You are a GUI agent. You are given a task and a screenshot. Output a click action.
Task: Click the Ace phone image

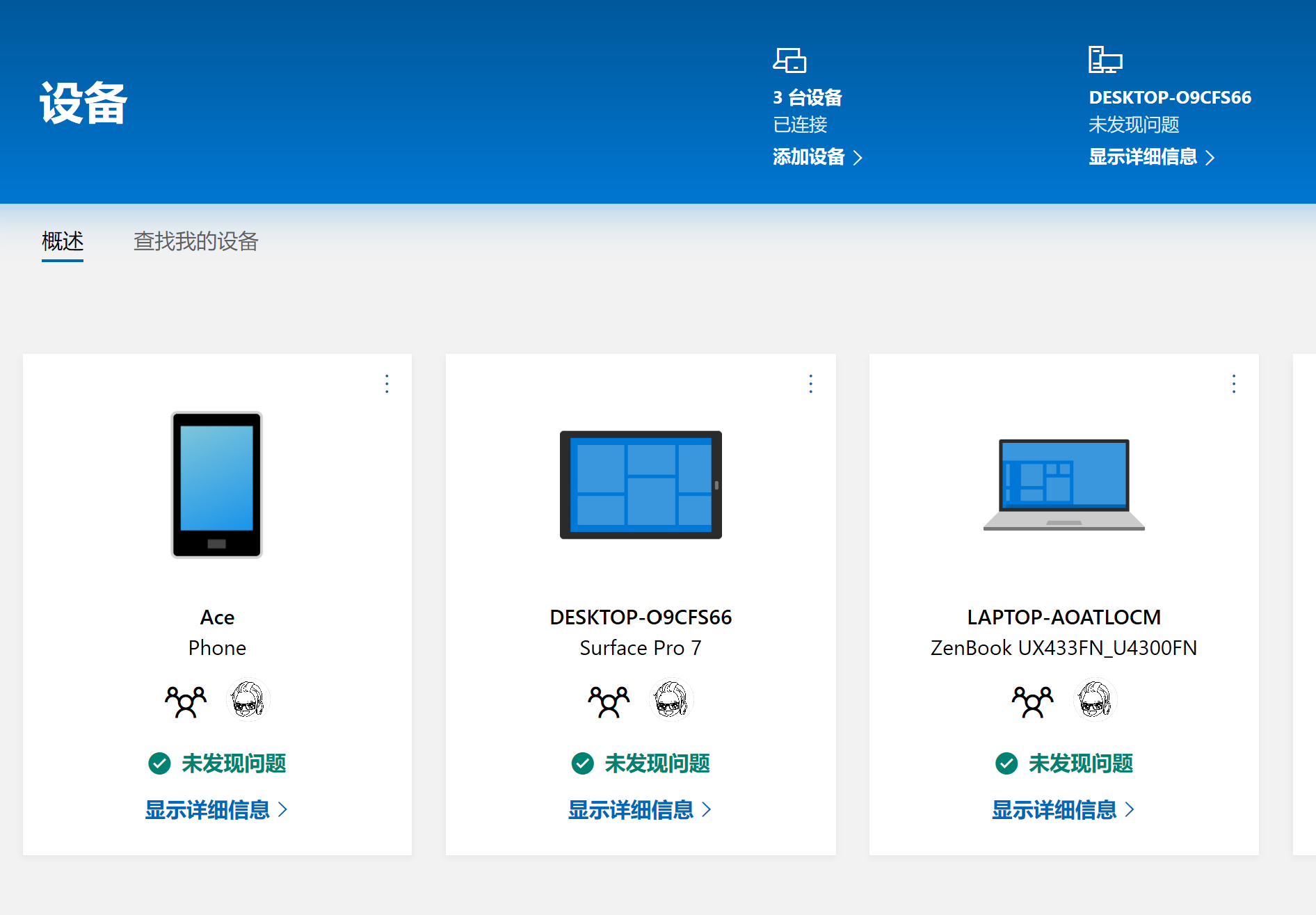click(x=217, y=485)
